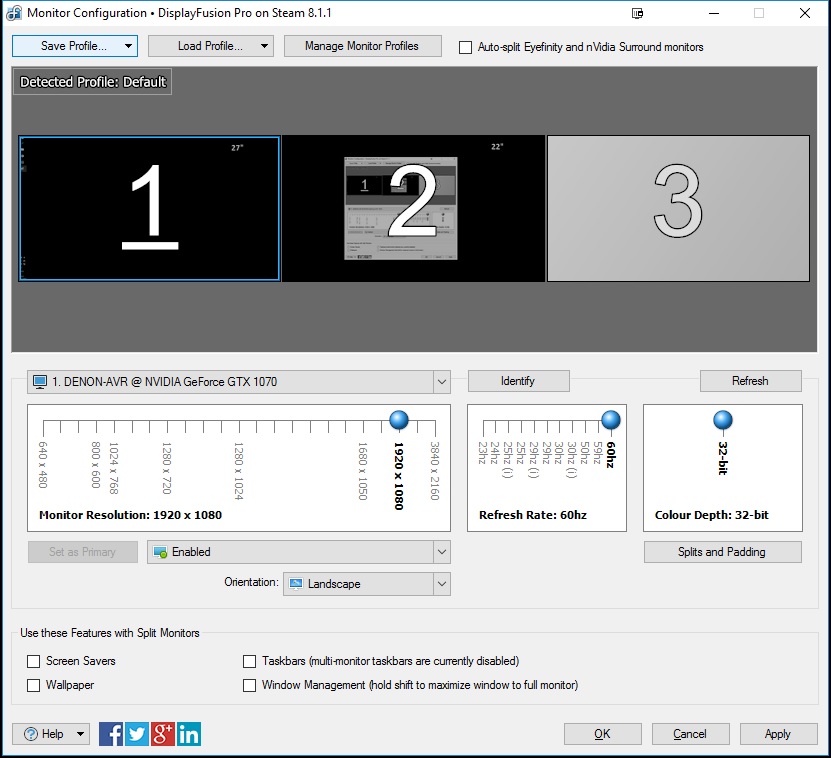Viewport: 831px width, 758px height.
Task: Open the Load Profile dropdown arrow
Action: (264, 46)
